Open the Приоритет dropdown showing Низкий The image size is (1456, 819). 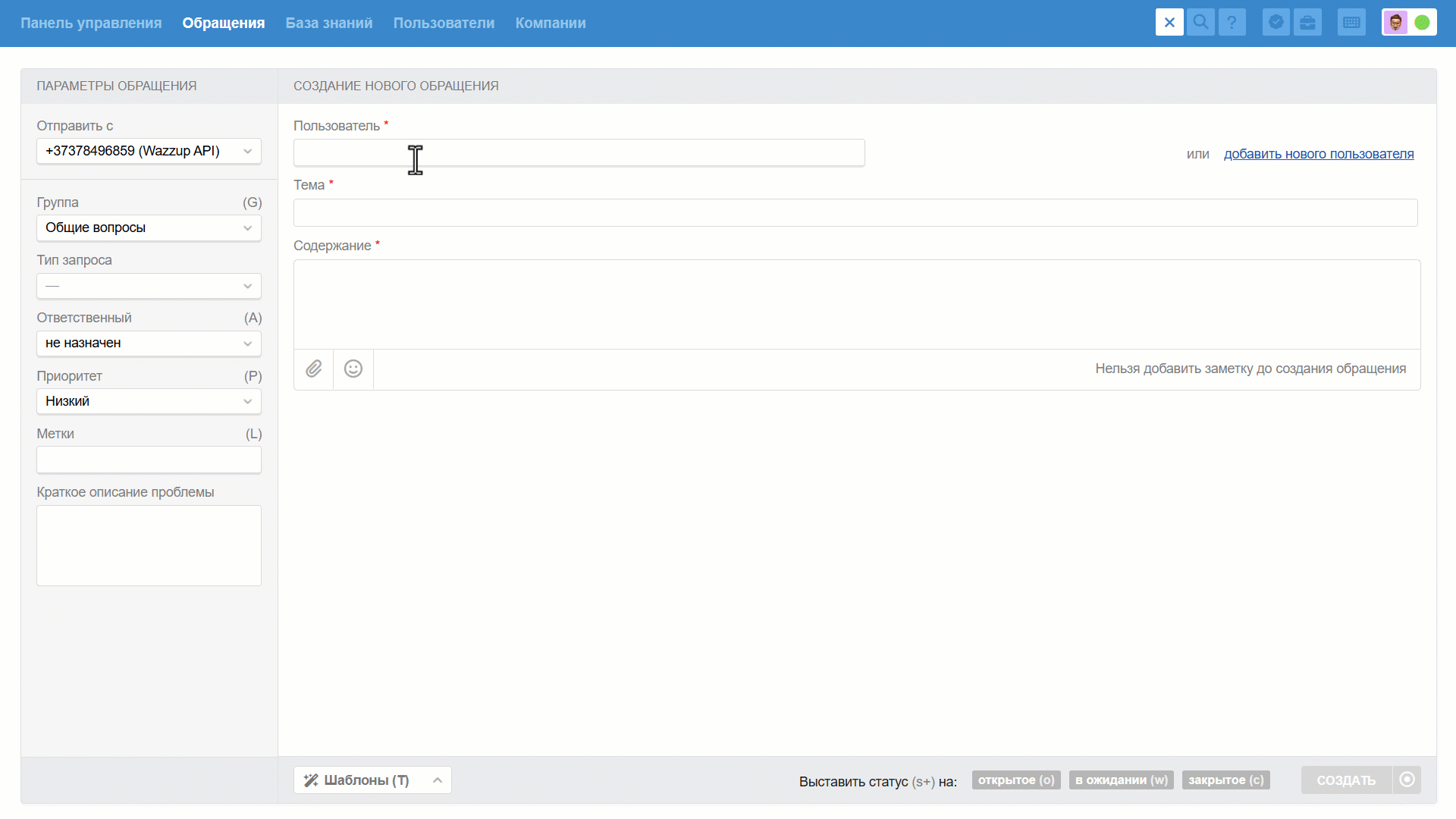(x=149, y=402)
